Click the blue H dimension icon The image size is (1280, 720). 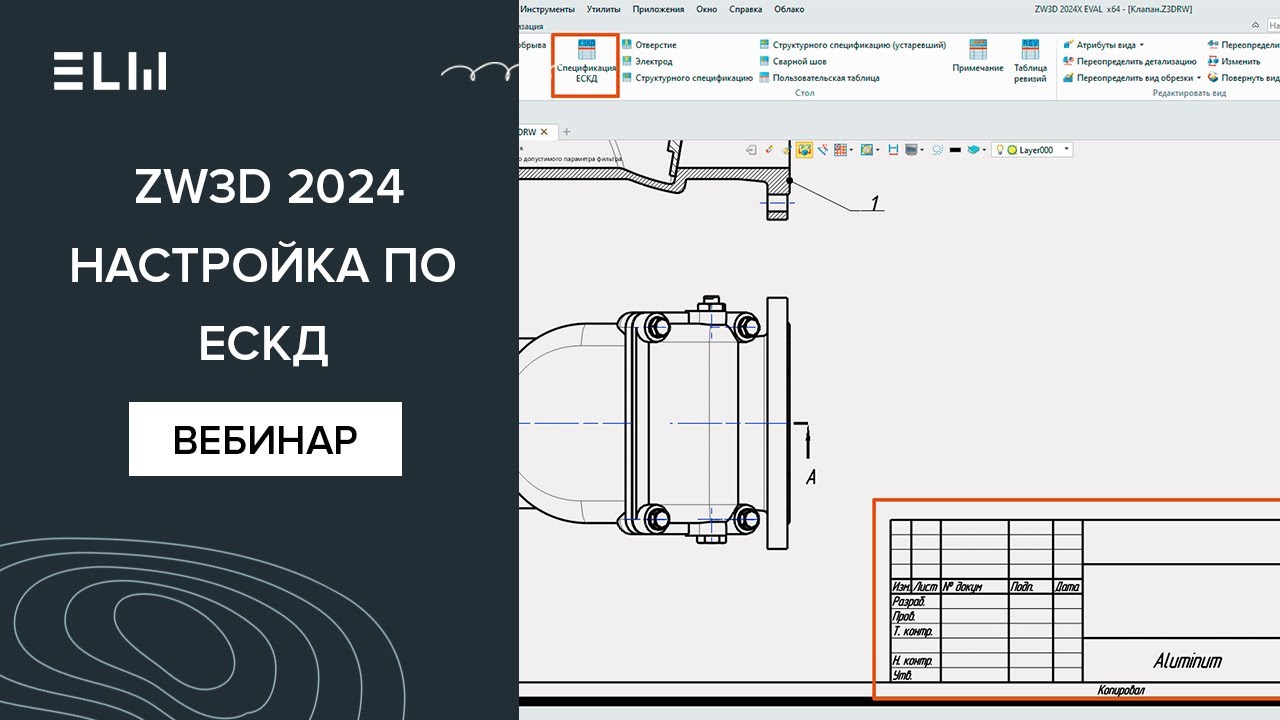894,150
